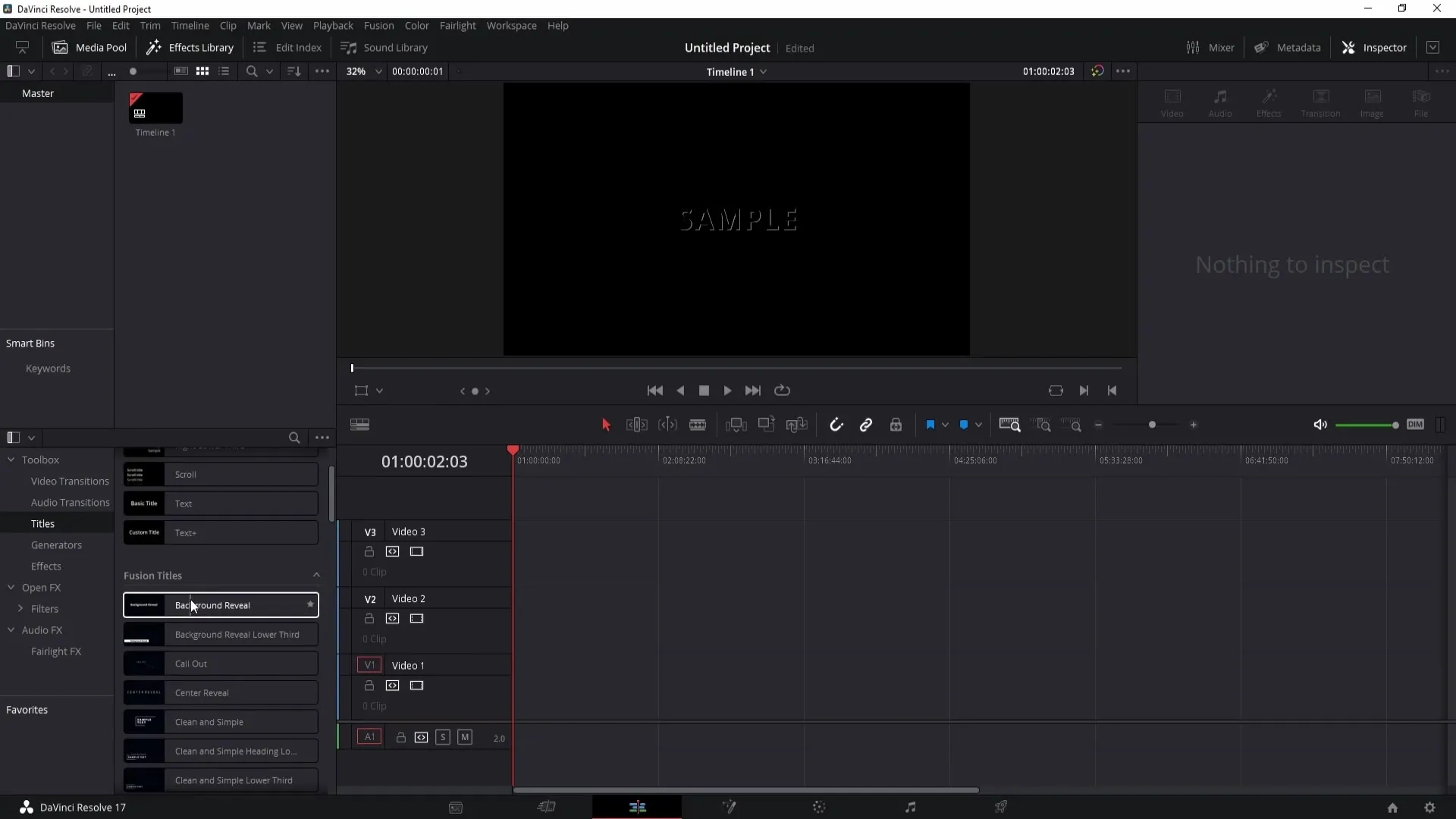Toggle auto track selector on Video 2
Screen dimensions: 1456x819
pos(392,619)
